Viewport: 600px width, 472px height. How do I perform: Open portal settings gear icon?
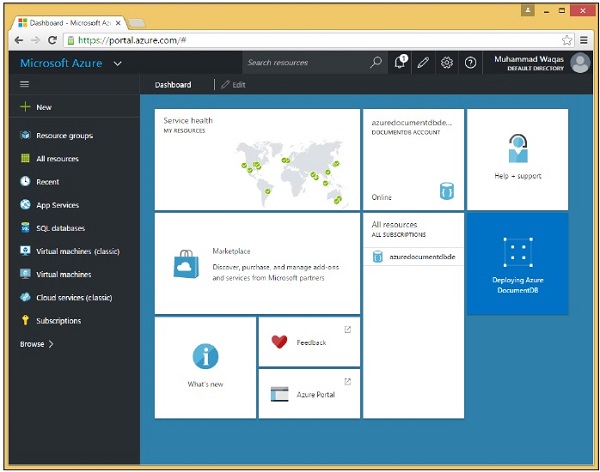pyautogui.click(x=447, y=62)
